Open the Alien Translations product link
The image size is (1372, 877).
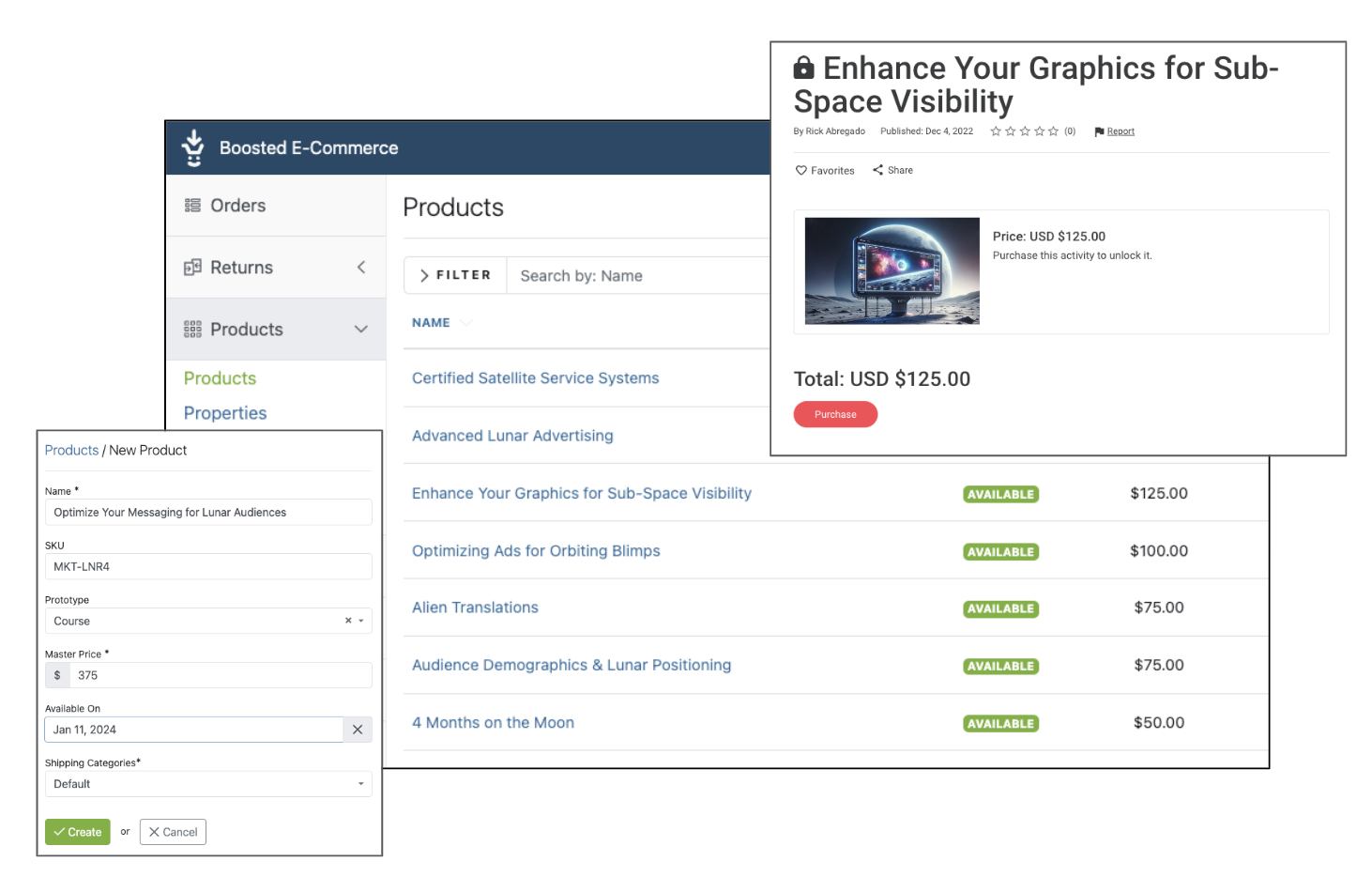[475, 608]
